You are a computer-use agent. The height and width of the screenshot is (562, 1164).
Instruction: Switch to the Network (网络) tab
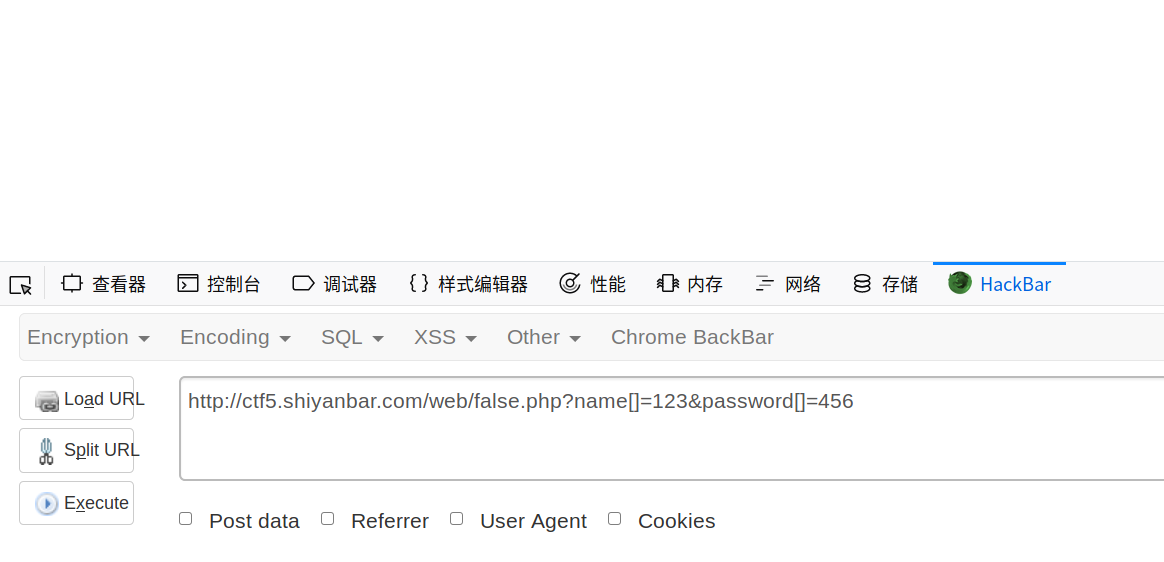pos(788,284)
